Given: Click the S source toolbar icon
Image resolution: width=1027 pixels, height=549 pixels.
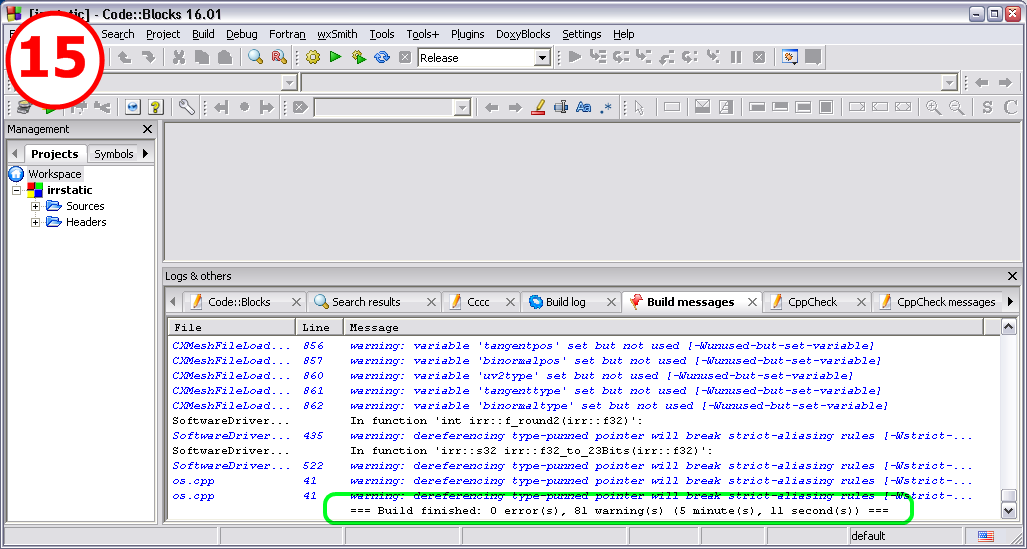Looking at the screenshot, I should click(988, 107).
